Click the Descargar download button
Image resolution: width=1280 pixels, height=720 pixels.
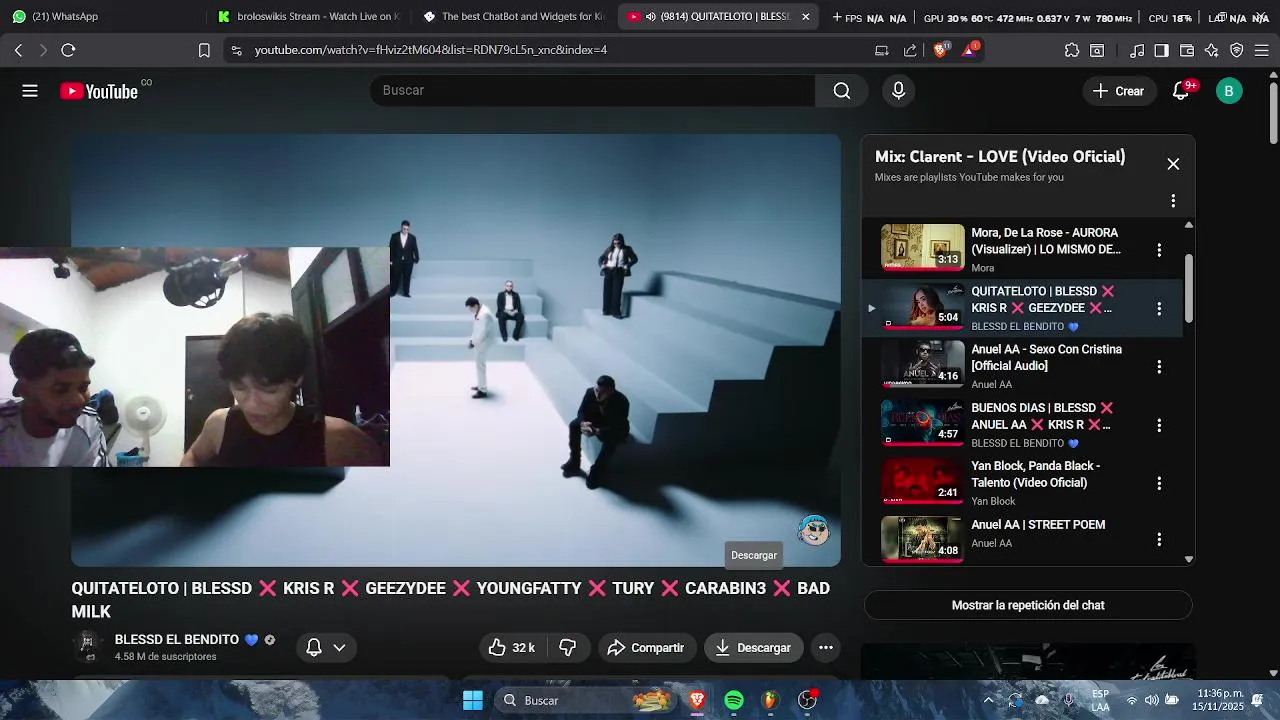click(754, 648)
